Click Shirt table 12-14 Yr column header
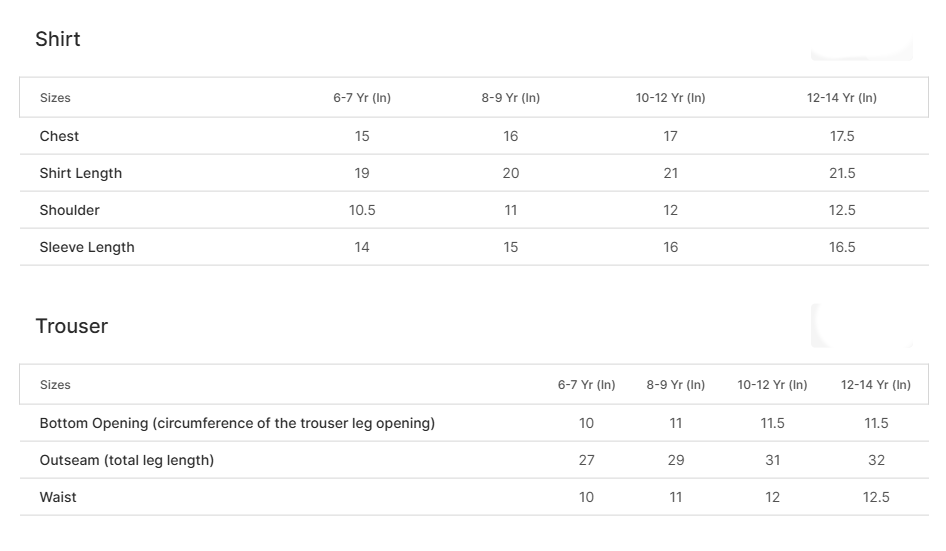 point(842,98)
